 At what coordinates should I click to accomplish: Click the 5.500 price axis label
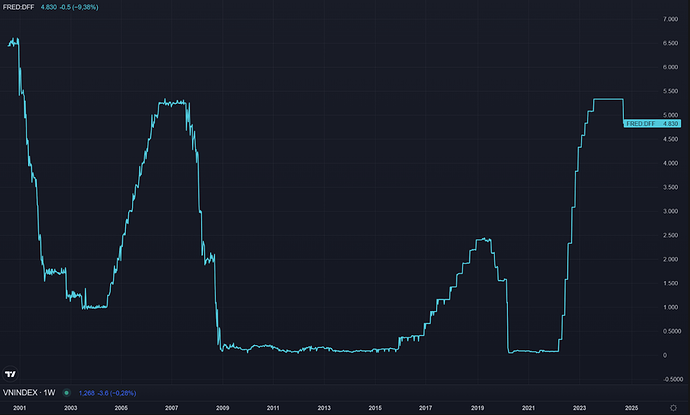pos(670,91)
